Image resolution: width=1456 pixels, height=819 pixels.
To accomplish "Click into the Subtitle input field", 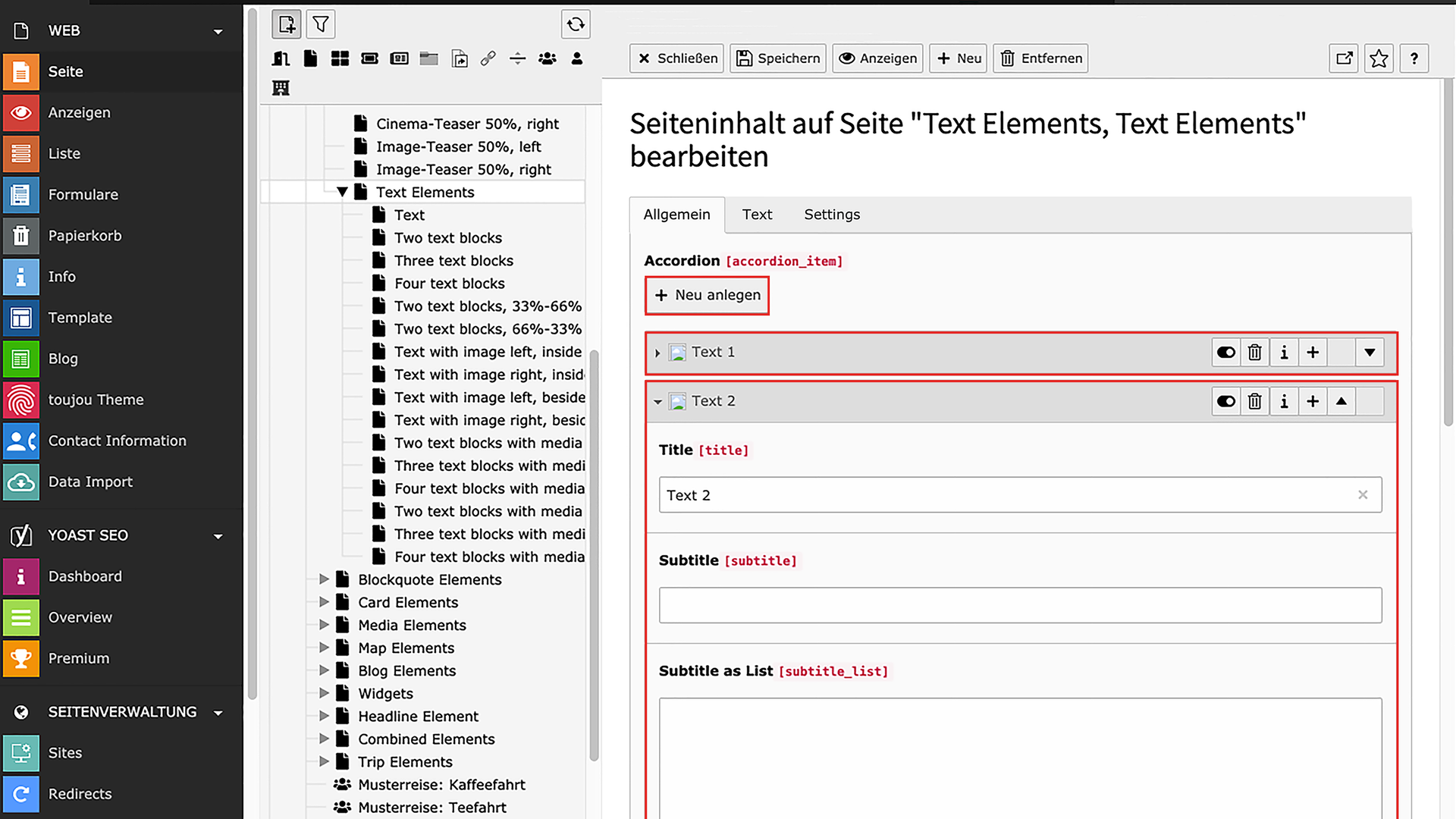I will (1020, 605).
